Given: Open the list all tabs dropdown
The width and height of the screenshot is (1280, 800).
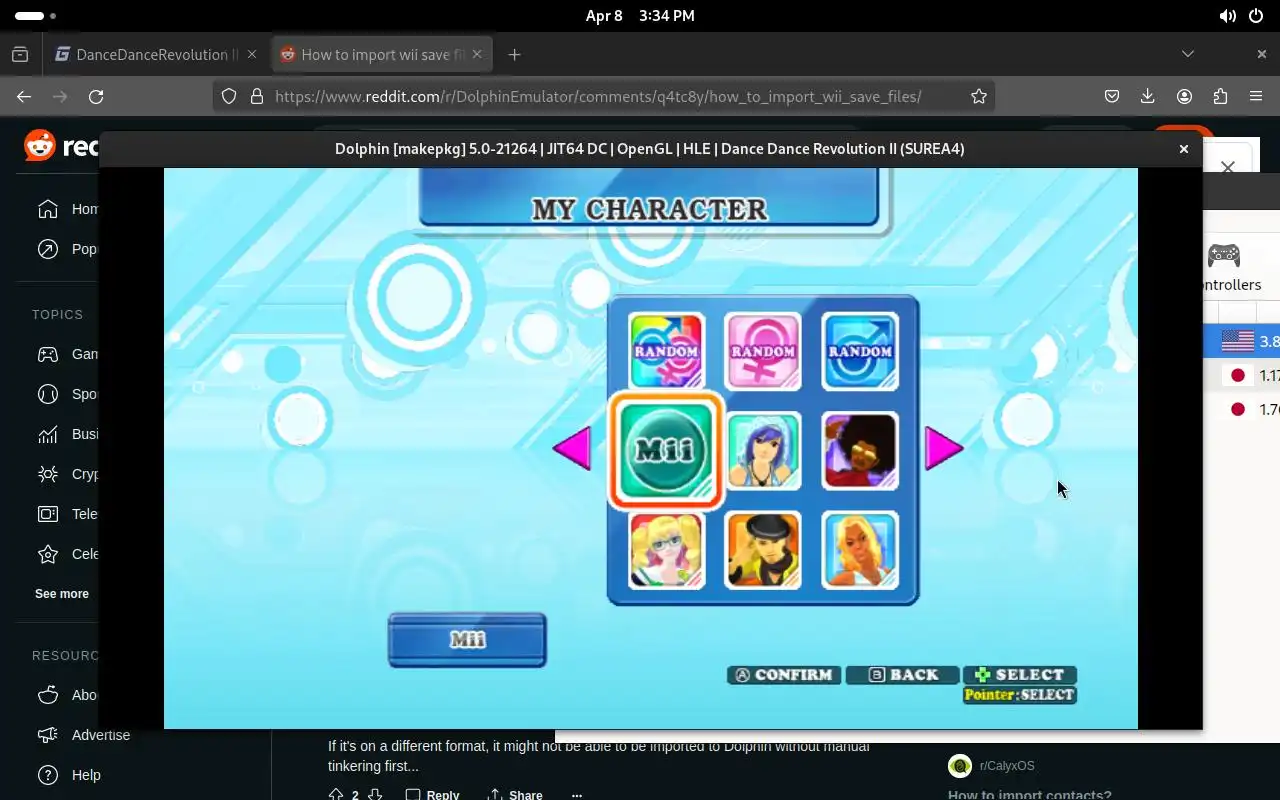Looking at the screenshot, I should click(x=1188, y=54).
